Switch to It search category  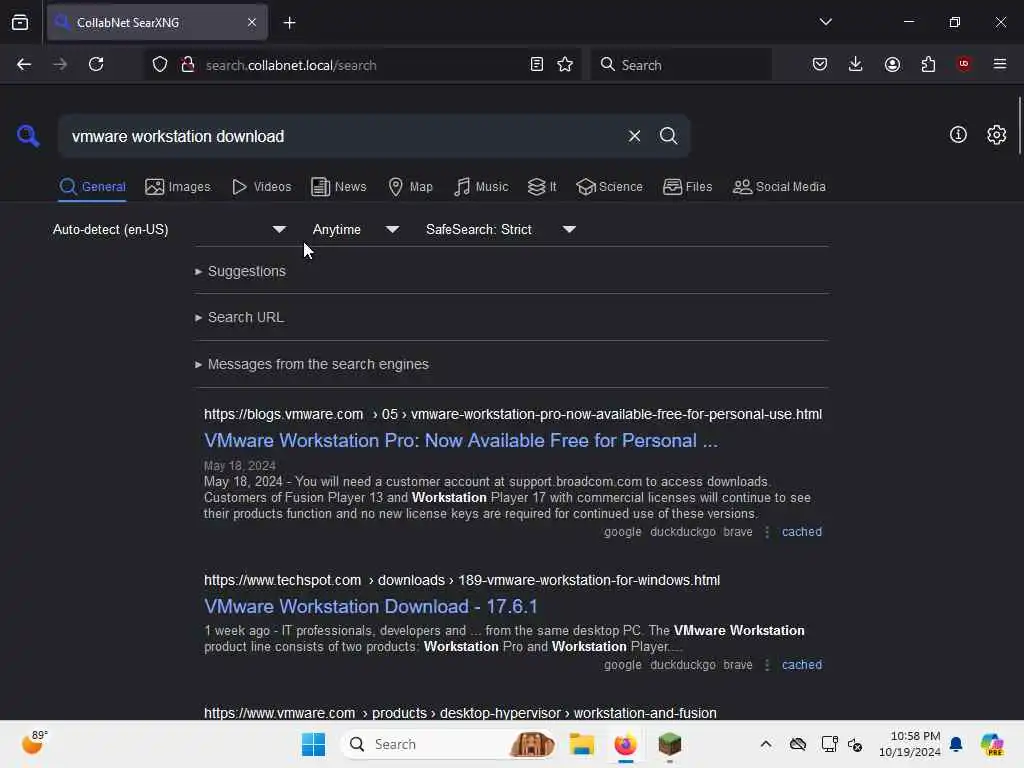(542, 187)
